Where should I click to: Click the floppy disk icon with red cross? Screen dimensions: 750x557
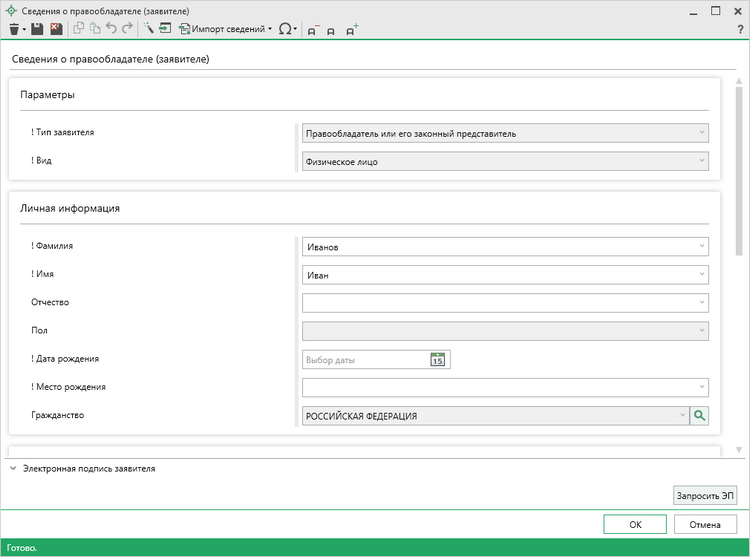[56, 29]
